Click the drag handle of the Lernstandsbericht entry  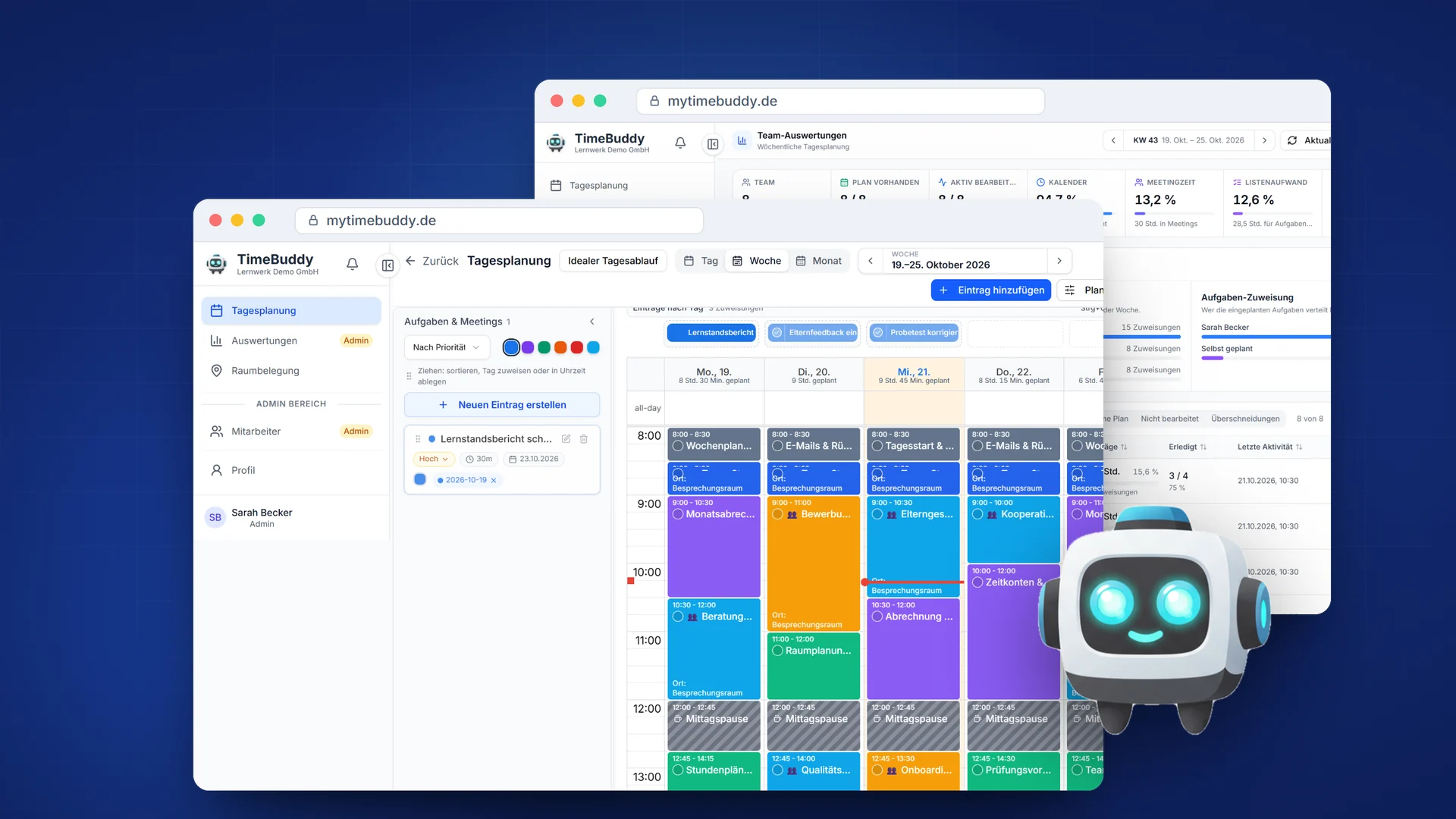[417, 439]
